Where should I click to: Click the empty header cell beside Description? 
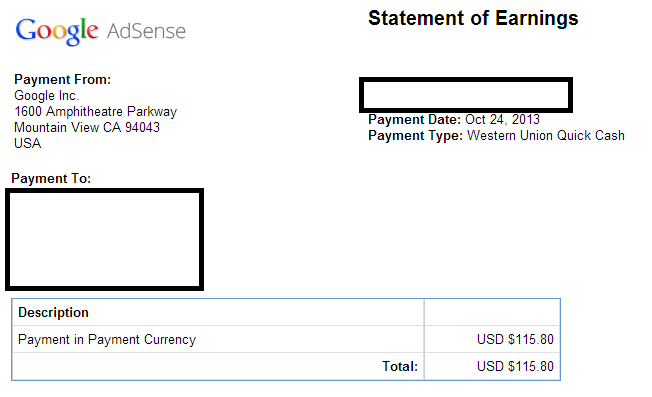click(x=492, y=312)
